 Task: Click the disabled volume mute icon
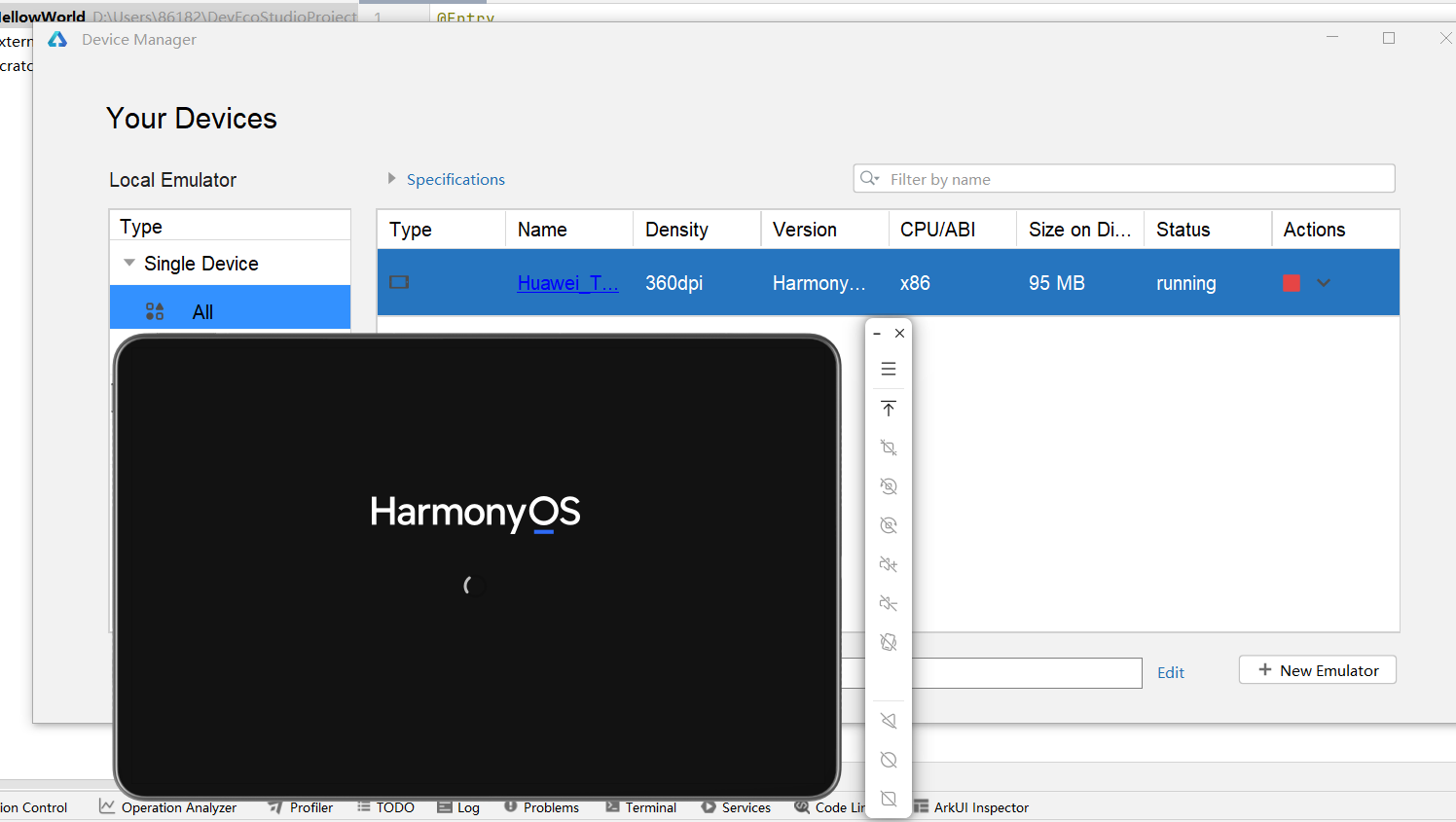pos(889,603)
